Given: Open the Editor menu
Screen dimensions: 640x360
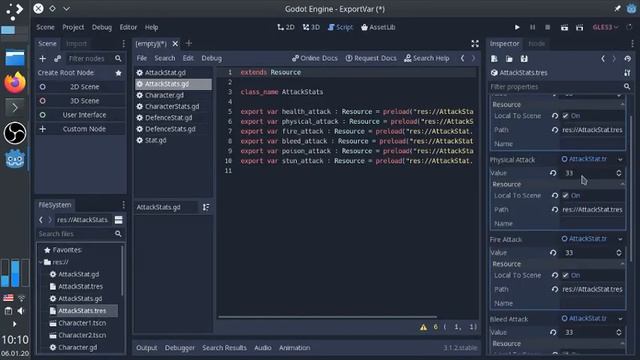Looking at the screenshot, I should (128, 27).
